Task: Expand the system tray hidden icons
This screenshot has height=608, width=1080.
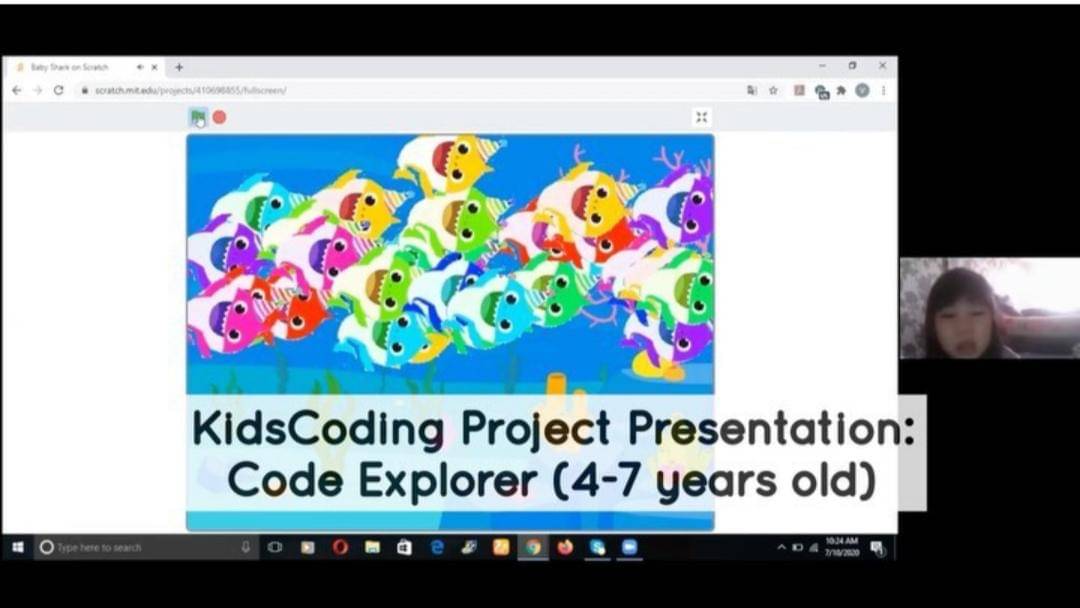Action: pos(781,547)
